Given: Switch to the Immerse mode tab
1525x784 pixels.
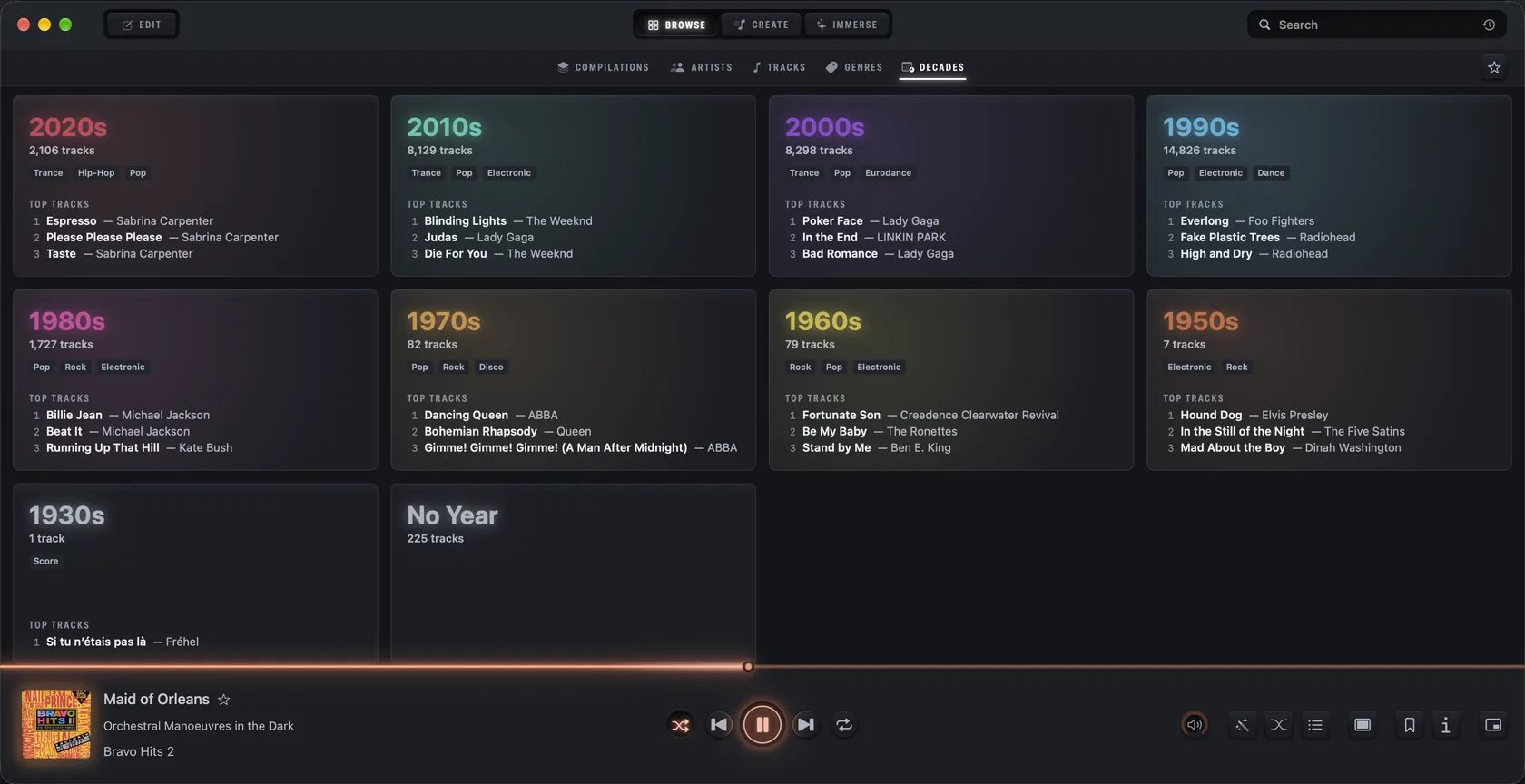Looking at the screenshot, I should 847,24.
